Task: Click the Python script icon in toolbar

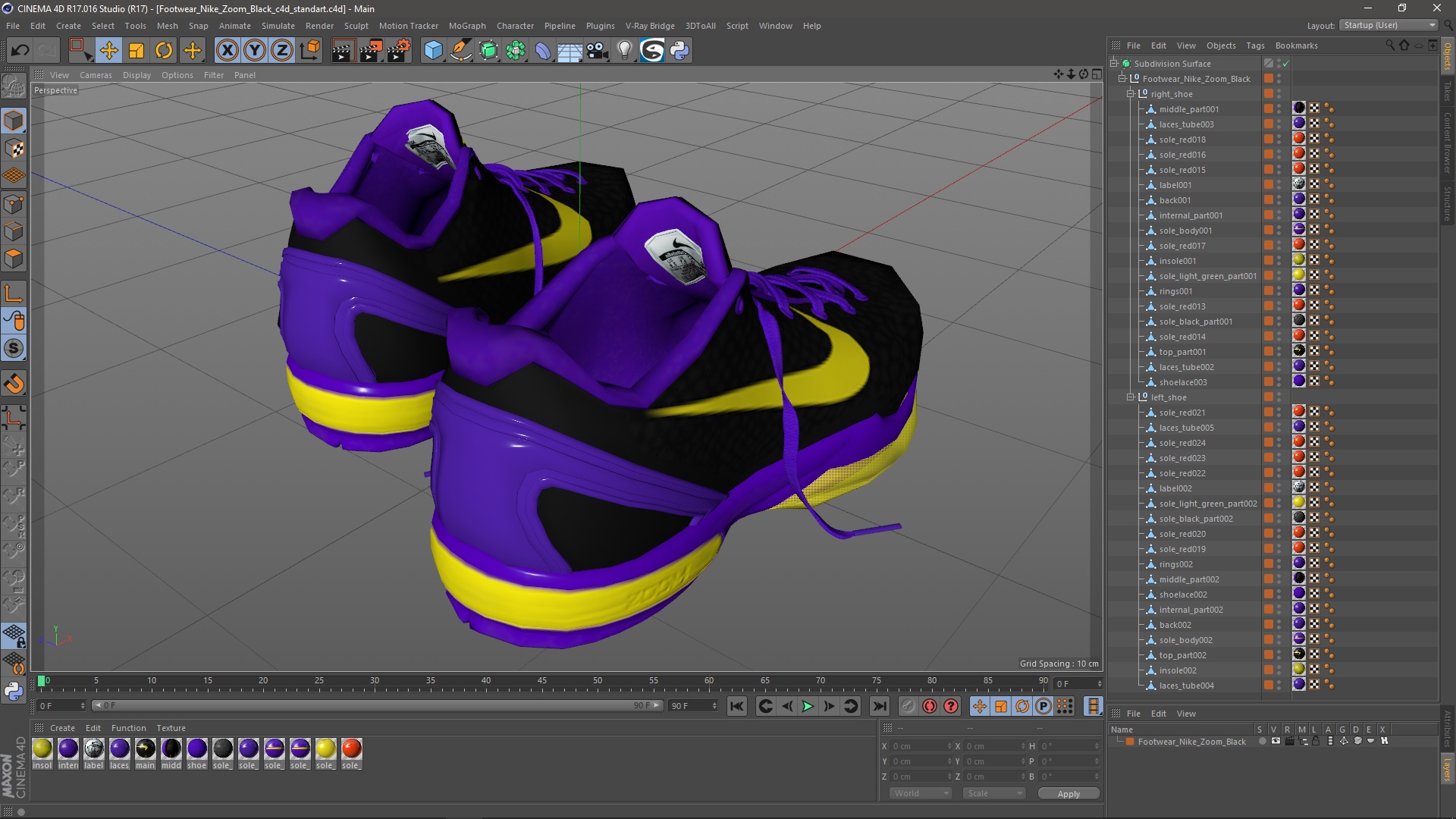Action: (679, 51)
